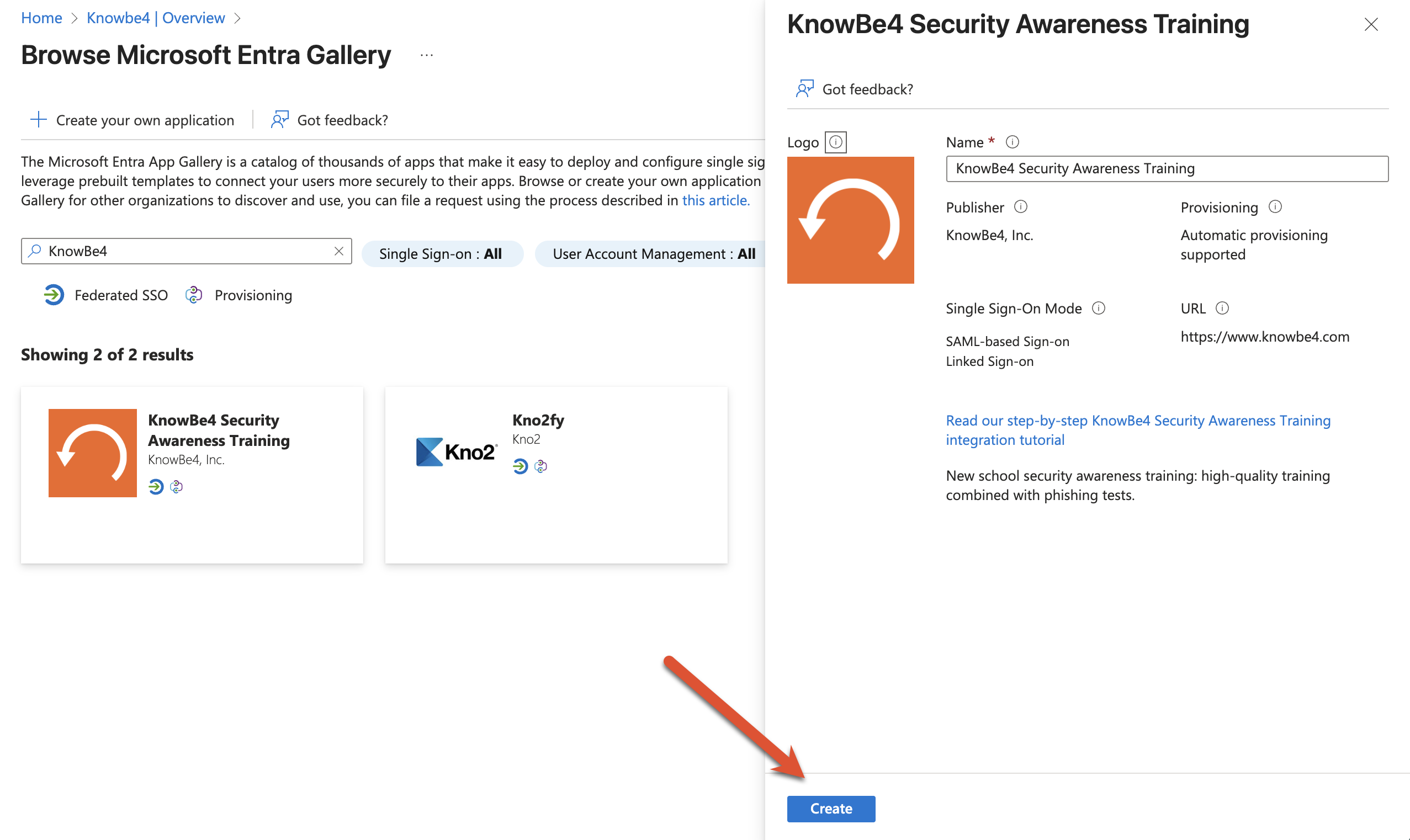Open the Logo info tooltip icon

pyautogui.click(x=836, y=141)
